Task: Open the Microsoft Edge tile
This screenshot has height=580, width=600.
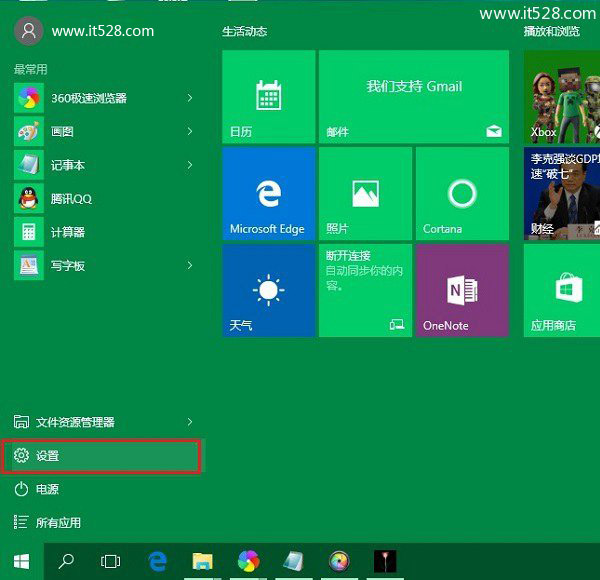Action: pyautogui.click(x=269, y=194)
